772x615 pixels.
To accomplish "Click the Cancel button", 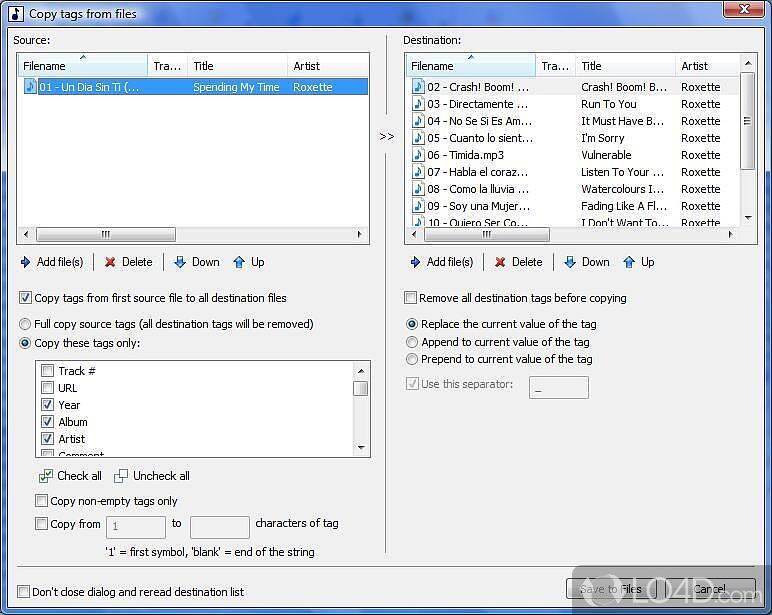I will [x=710, y=589].
